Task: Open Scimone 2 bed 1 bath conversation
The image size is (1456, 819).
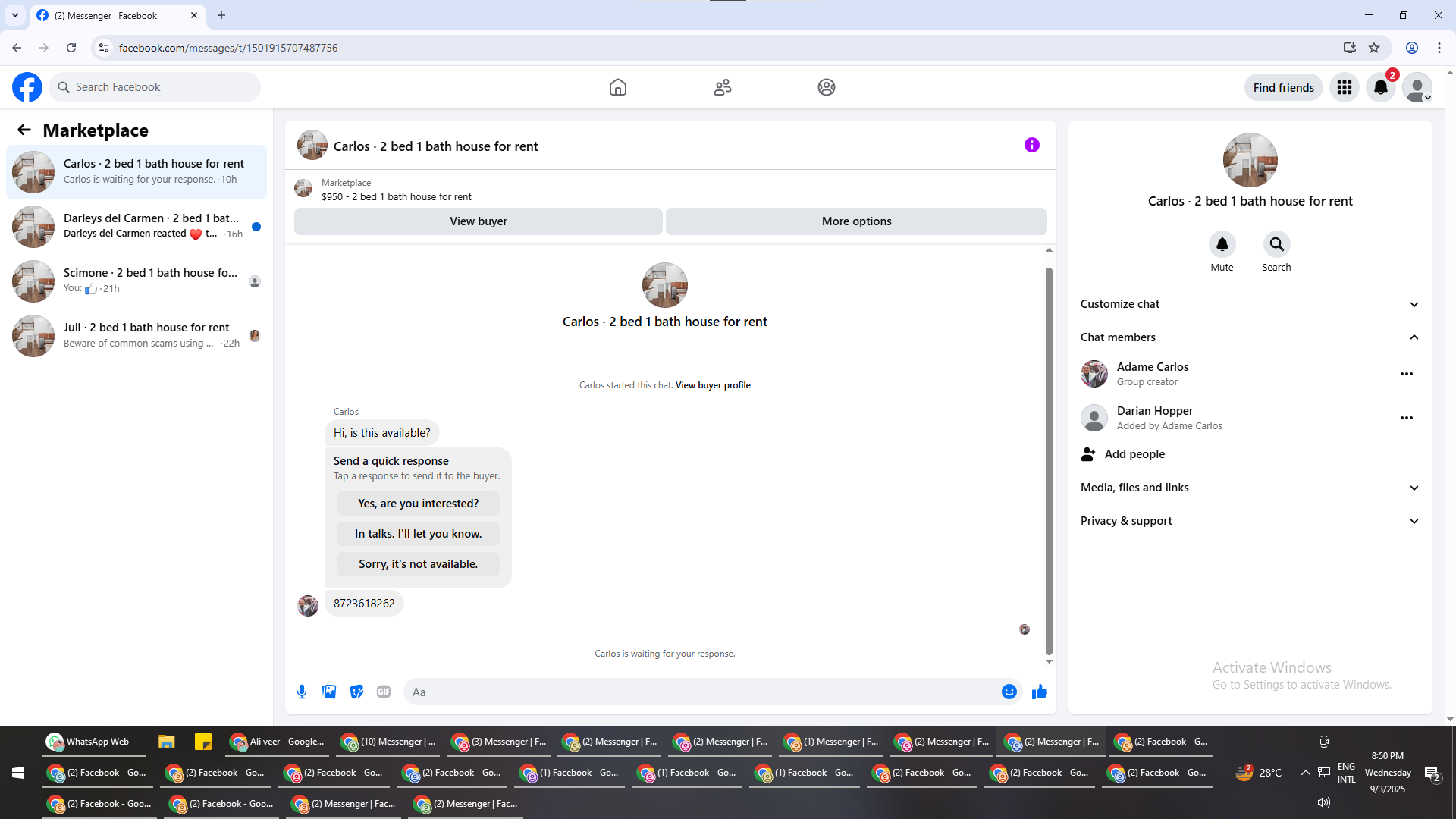Action: (136, 281)
